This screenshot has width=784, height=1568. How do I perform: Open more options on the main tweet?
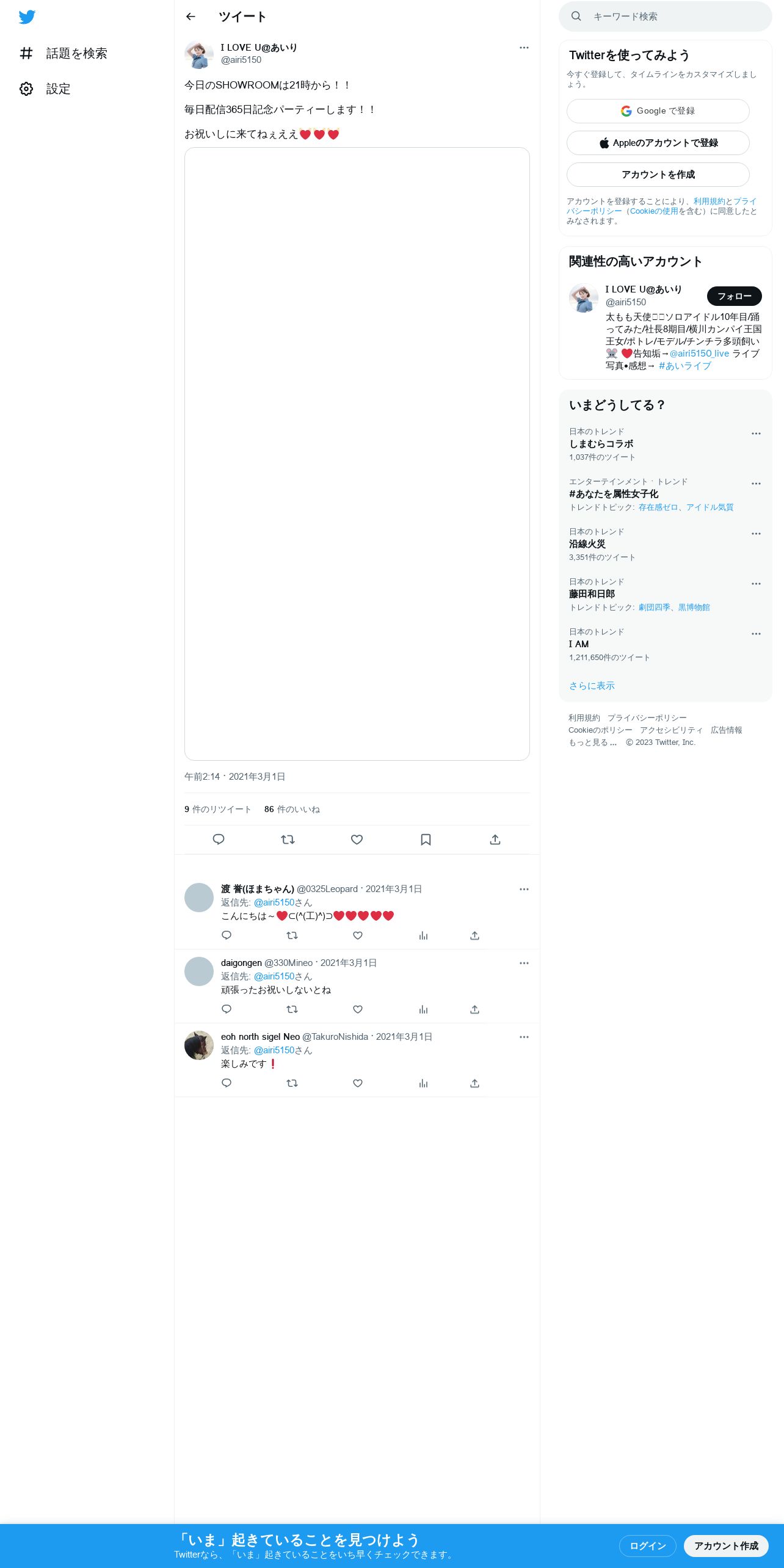524,48
